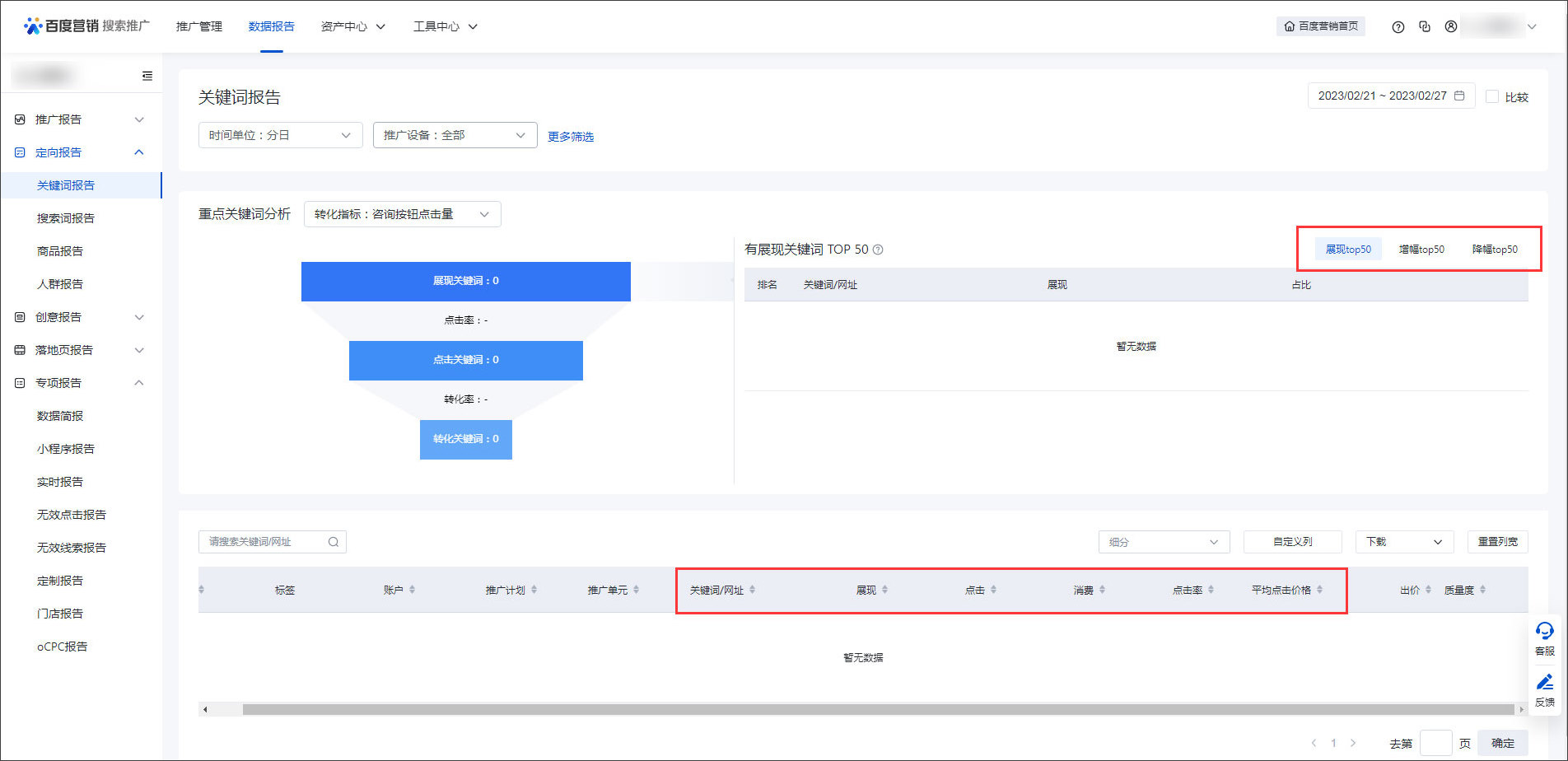This screenshot has height=761, width=1568.
Task: Open the account switch icon beside help
Action: (x=1424, y=26)
